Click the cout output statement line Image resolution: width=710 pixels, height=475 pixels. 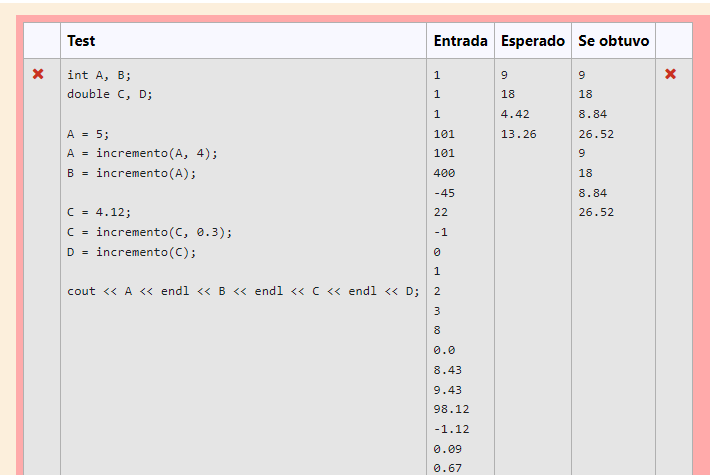tap(243, 291)
